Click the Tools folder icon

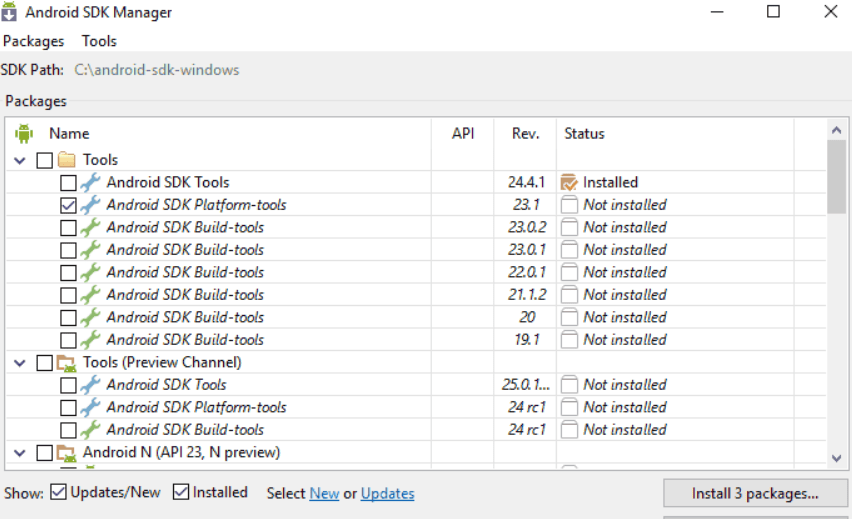coord(67,160)
